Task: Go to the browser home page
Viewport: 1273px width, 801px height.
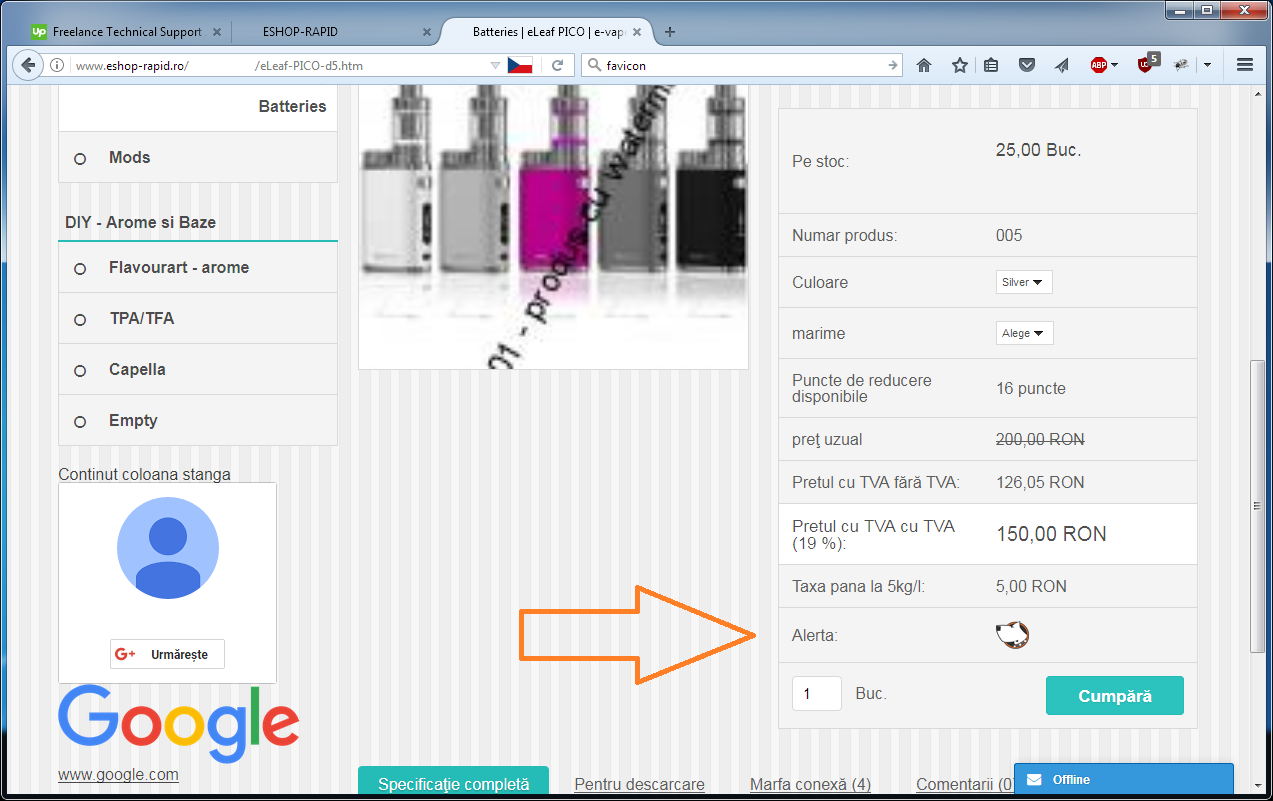Action: coord(924,65)
